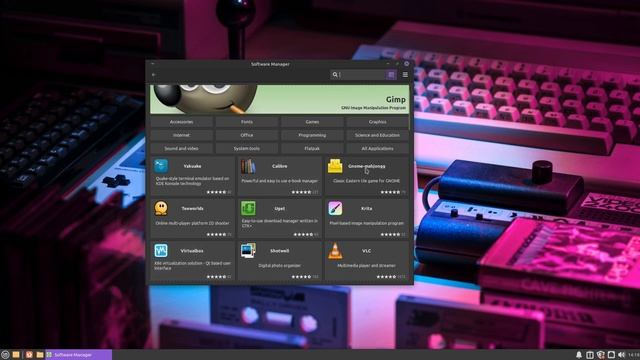The height and width of the screenshot is (360, 640).
Task: Select the VLC title text
Action: (367, 251)
